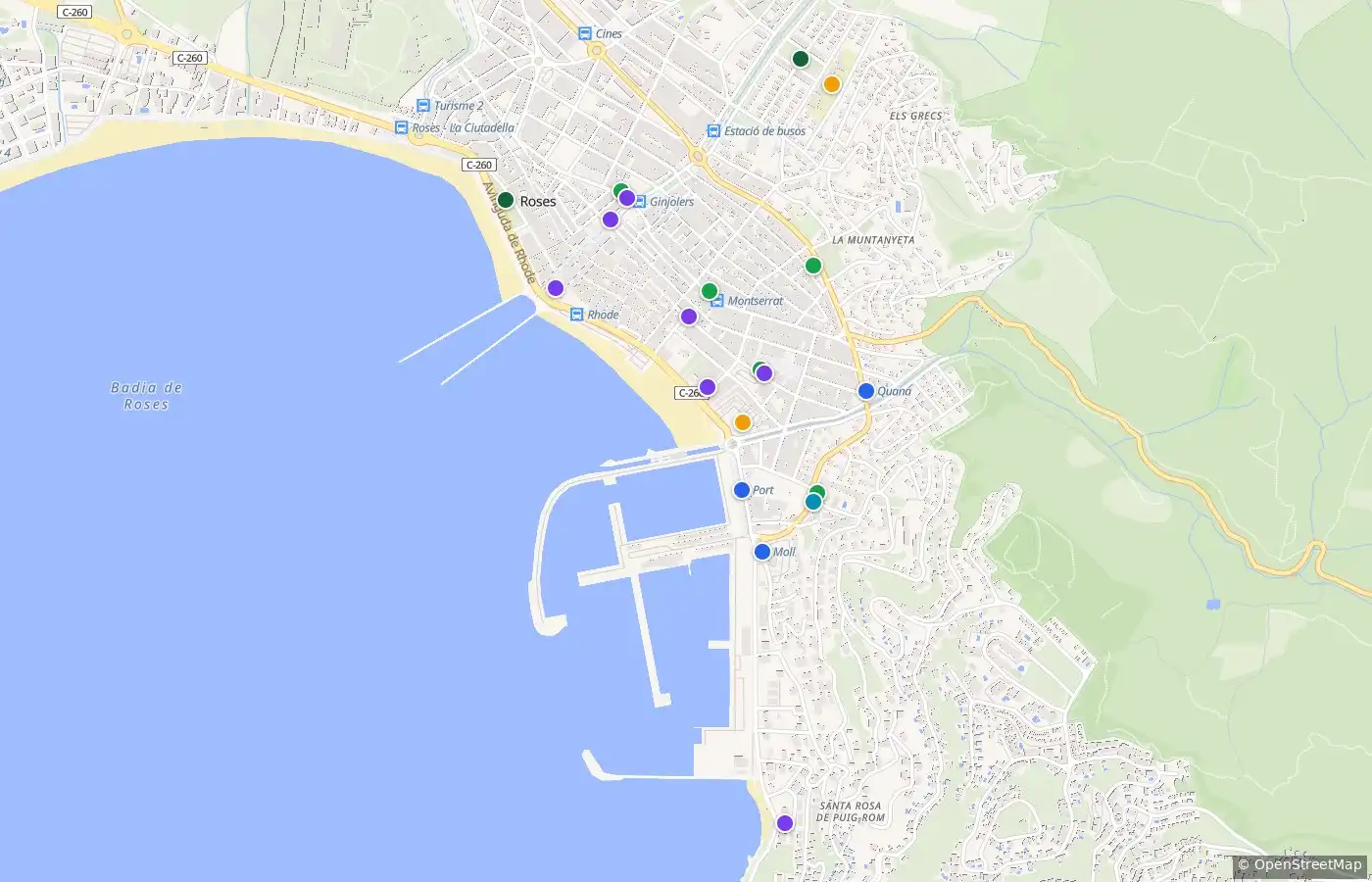Viewport: 1372px width, 882px height.
Task: Select the blue marker at Moll
Action: click(x=762, y=552)
